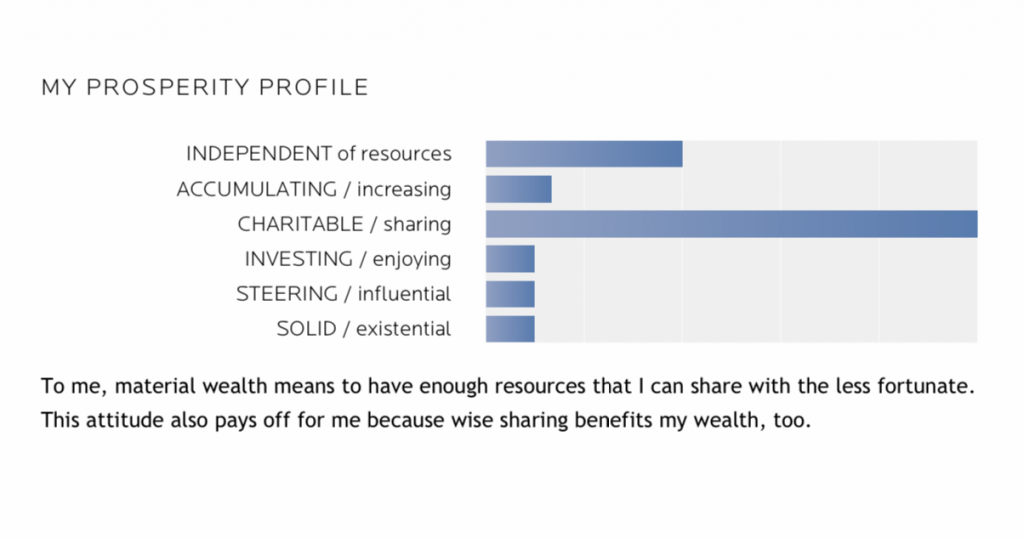Click the grey empty track of INDEPENDENT row
This screenshot has height=538, width=1024.
830,154
